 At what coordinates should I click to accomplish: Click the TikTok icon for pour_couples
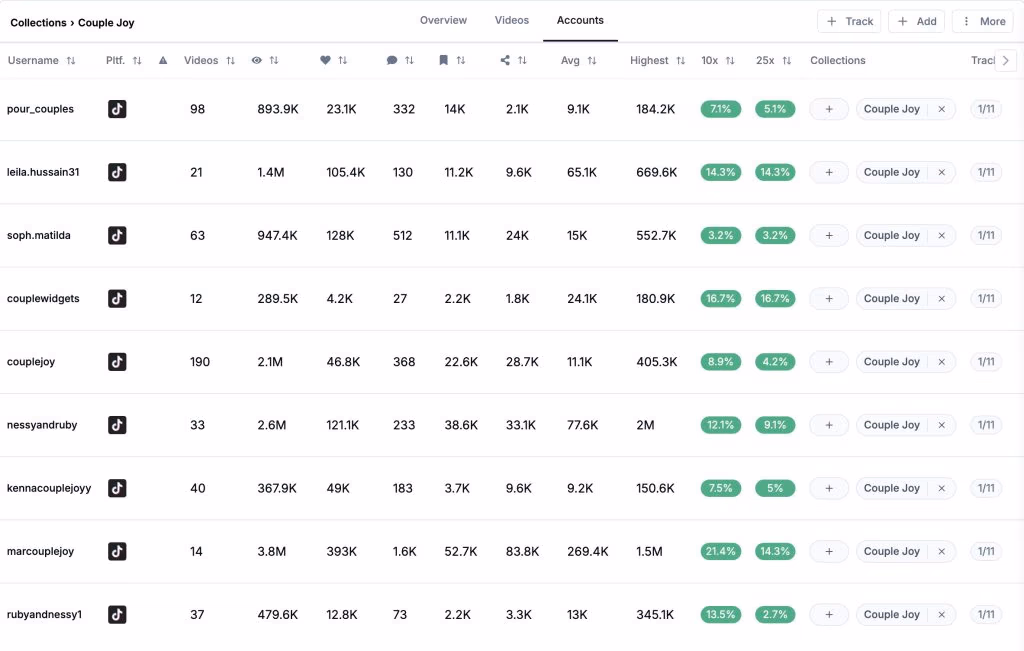click(117, 109)
